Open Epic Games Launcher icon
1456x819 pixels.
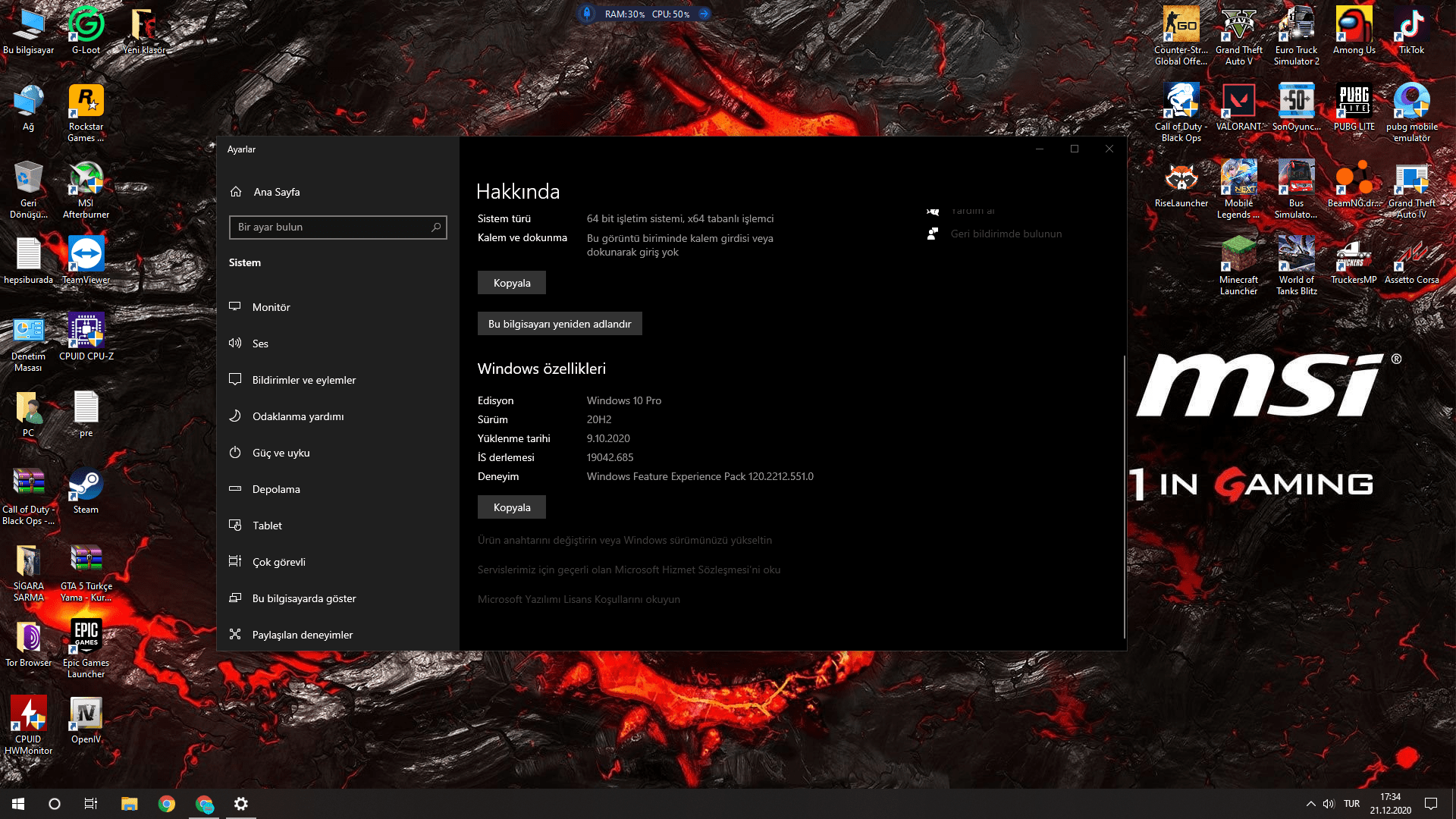coord(86,637)
